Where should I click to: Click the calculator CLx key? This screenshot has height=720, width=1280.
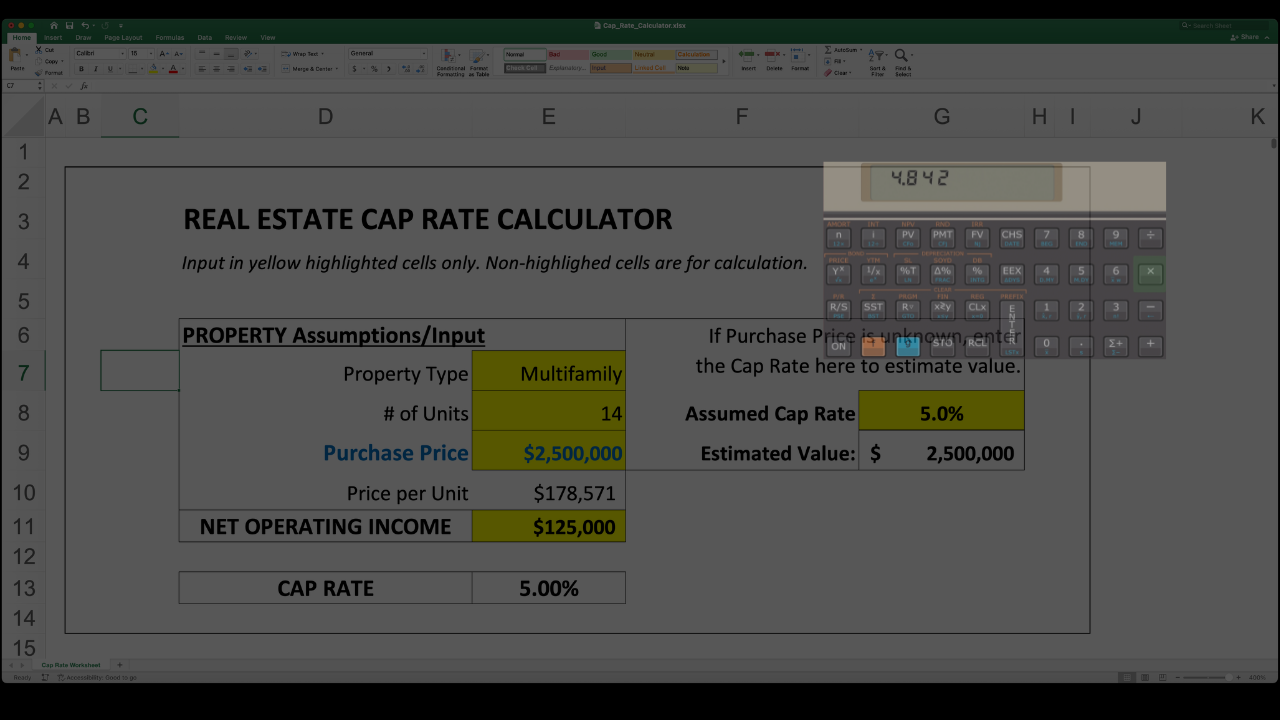pyautogui.click(x=977, y=309)
